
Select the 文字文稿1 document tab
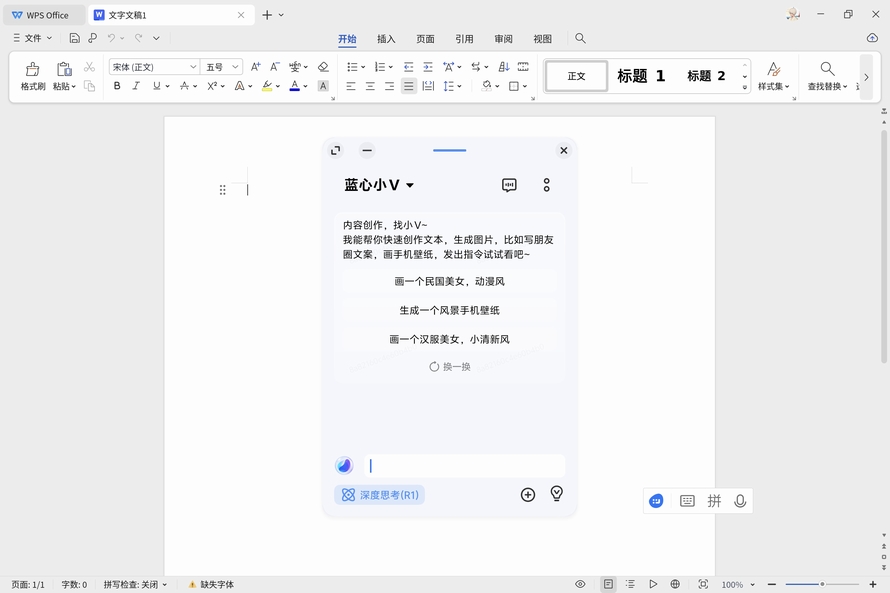(x=171, y=15)
